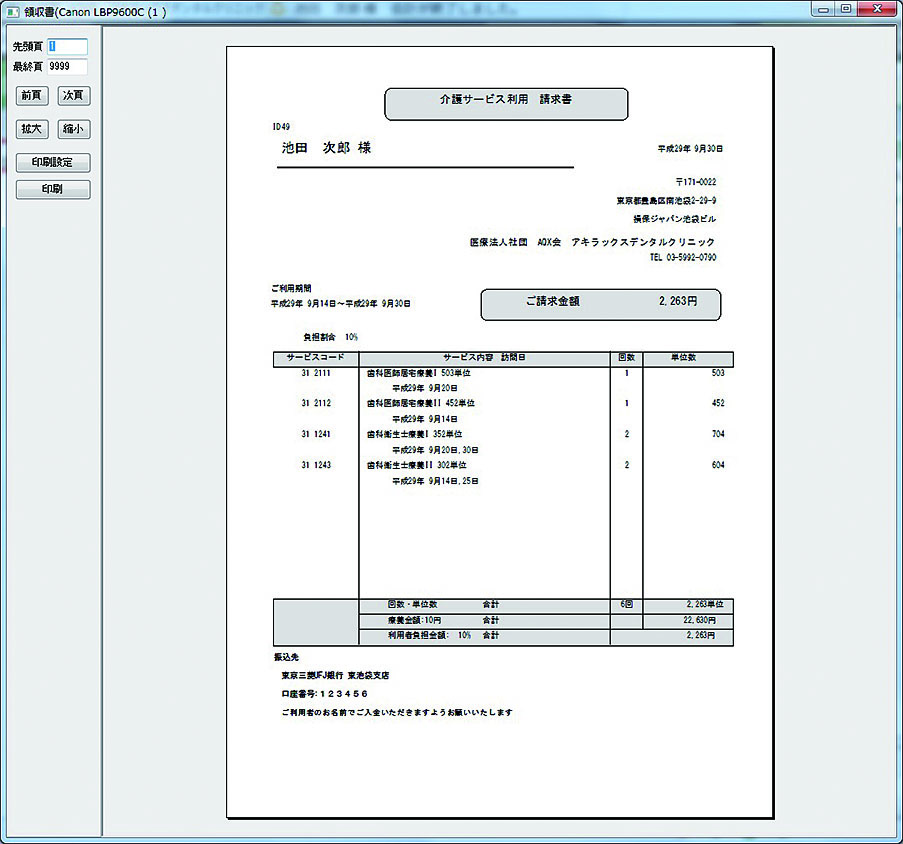Close the print preview window
Screen dimensions: 903x844
pyautogui.click(x=875, y=9)
